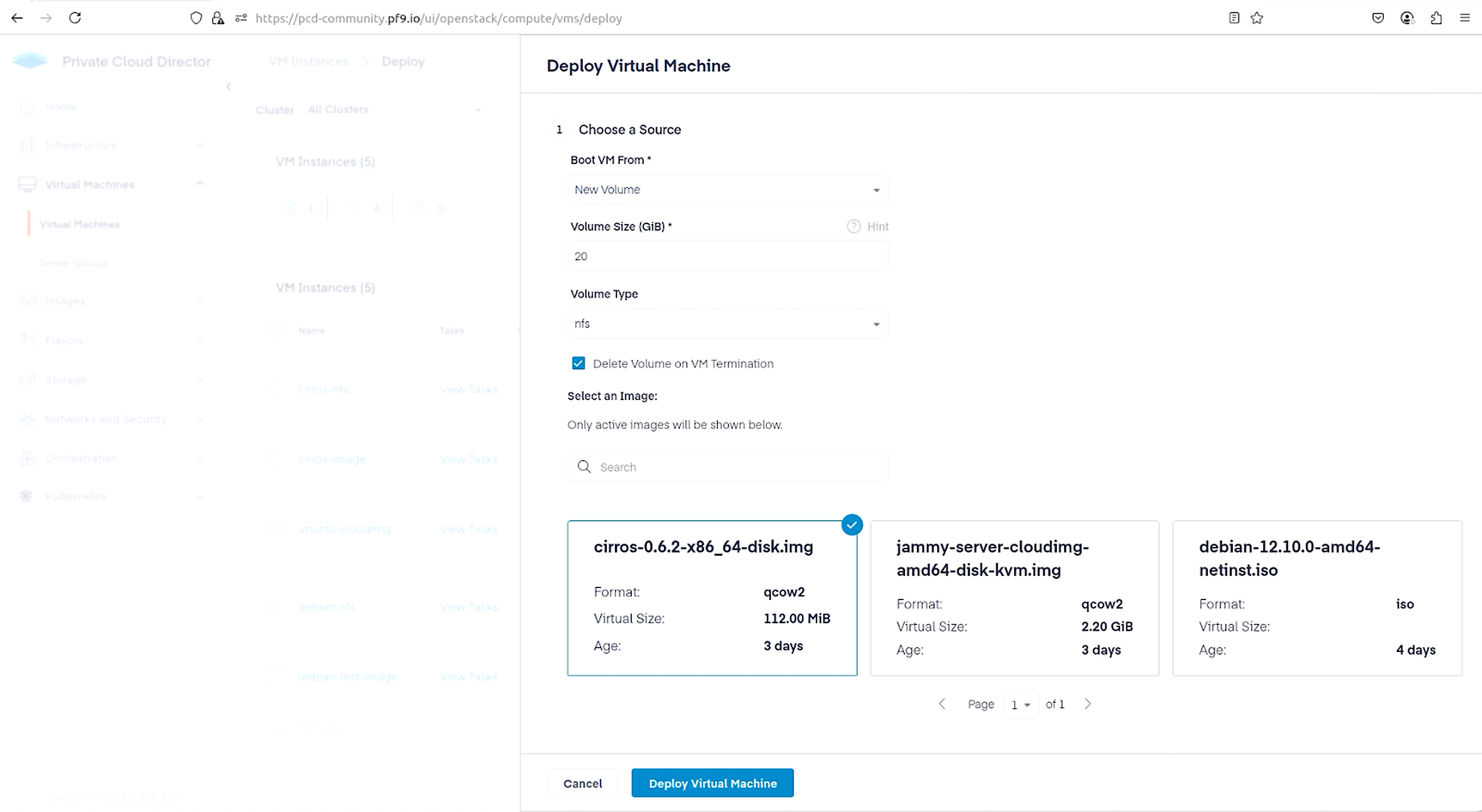This screenshot has width=1482, height=812.
Task: Click the search magnifier icon
Action: click(x=584, y=466)
